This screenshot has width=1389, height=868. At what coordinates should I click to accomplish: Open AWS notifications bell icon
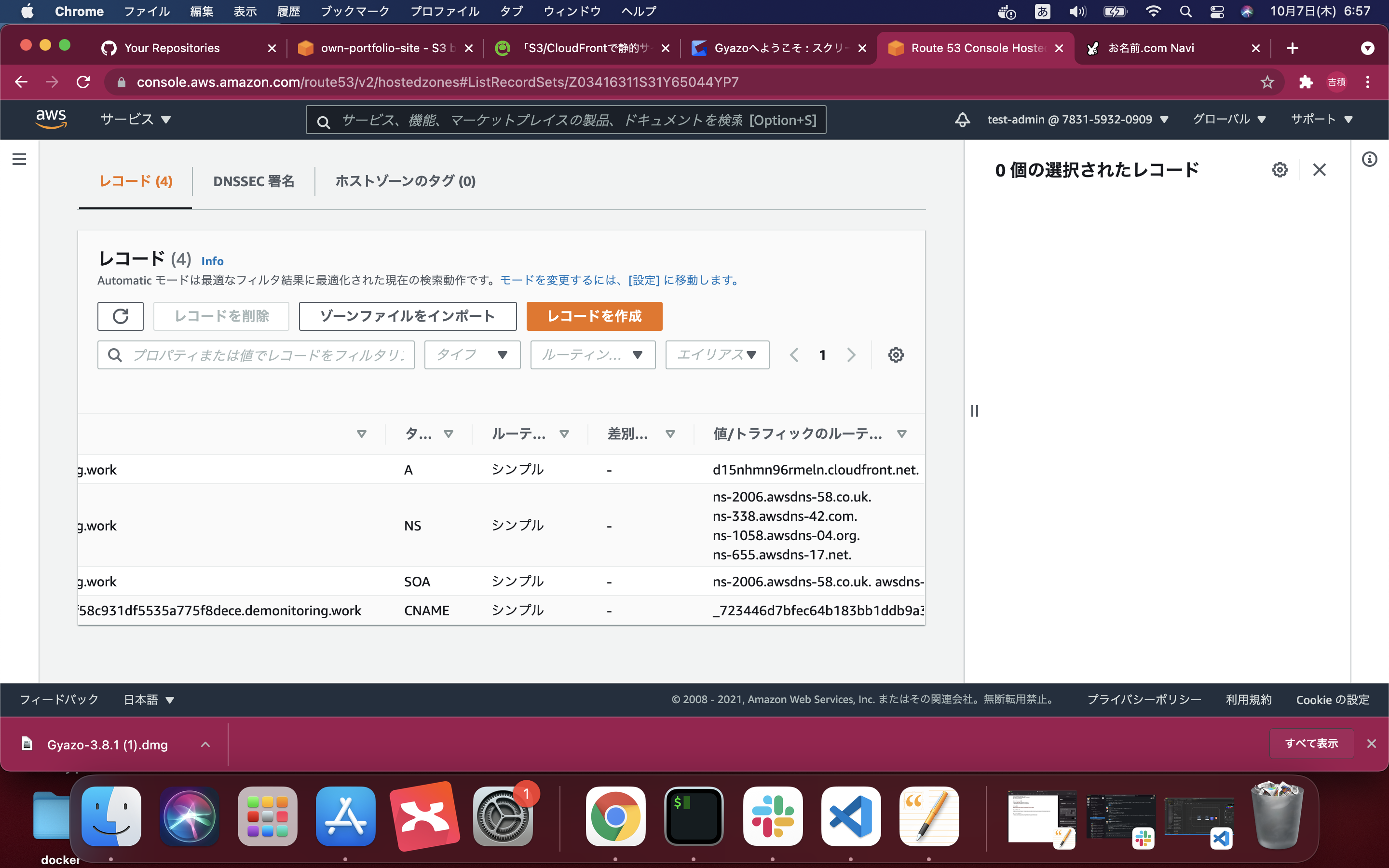click(962, 120)
